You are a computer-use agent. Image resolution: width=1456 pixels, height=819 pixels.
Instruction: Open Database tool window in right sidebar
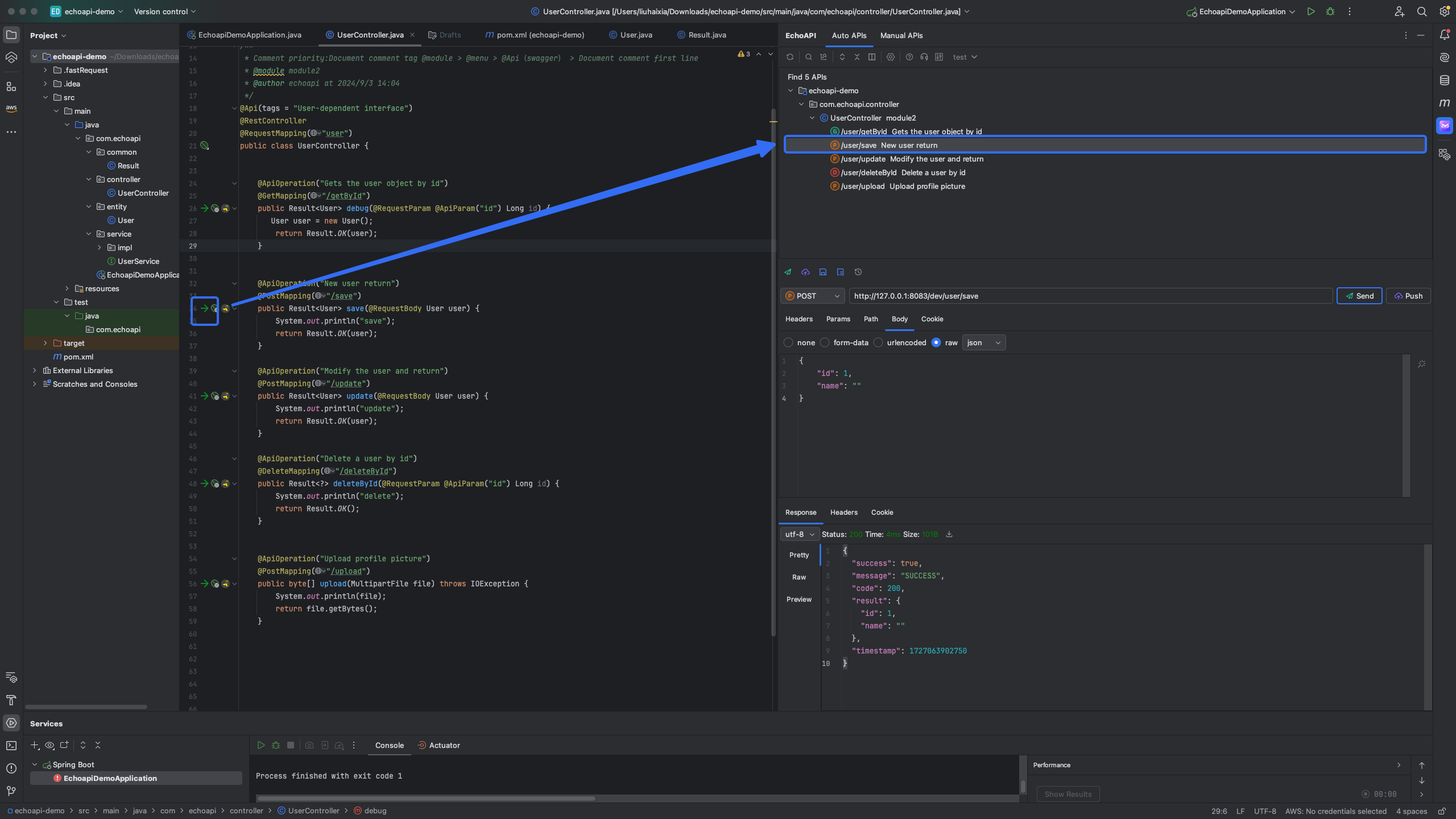[x=1444, y=80]
